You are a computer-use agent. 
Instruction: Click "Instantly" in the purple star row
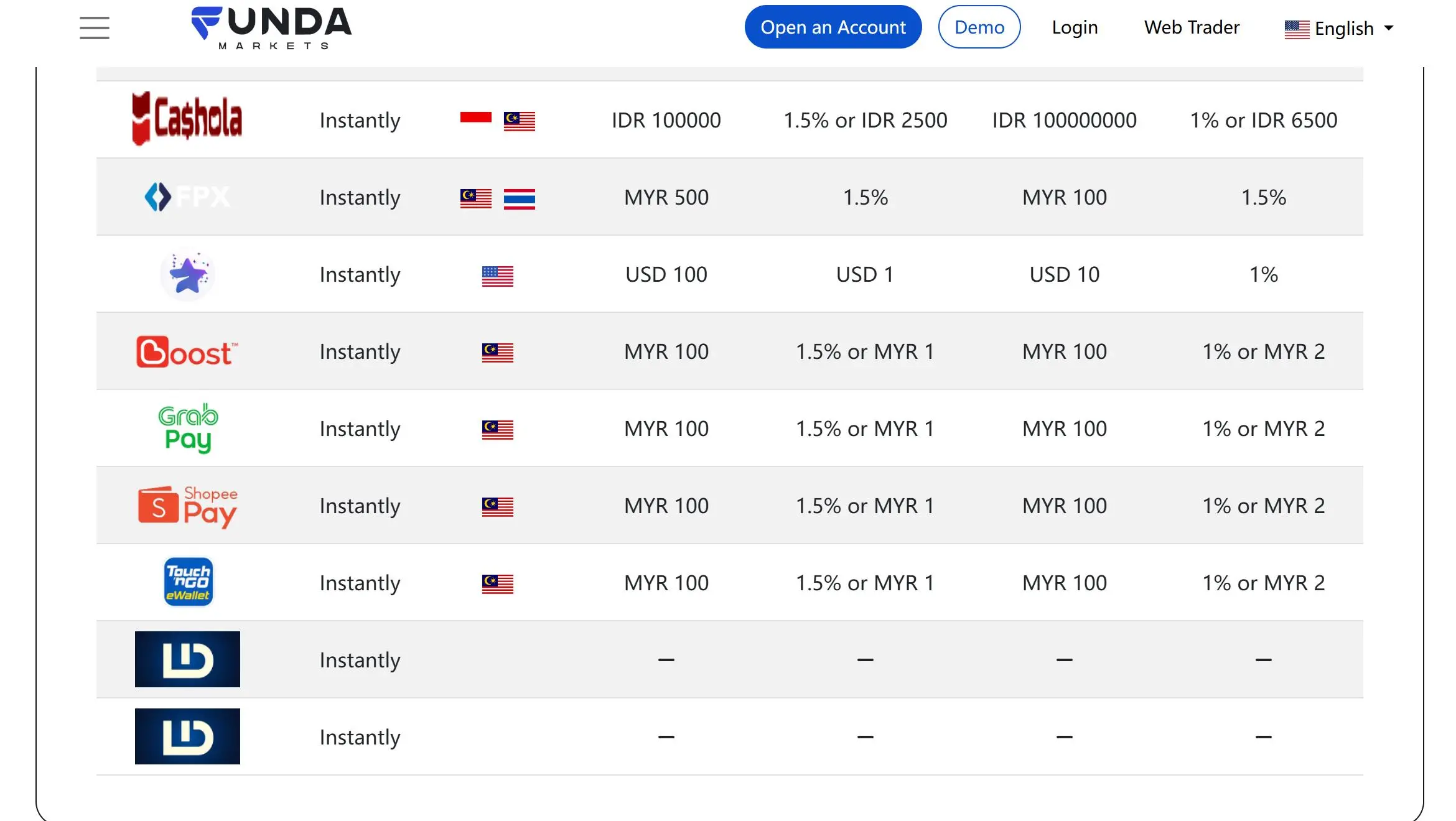pos(360,274)
